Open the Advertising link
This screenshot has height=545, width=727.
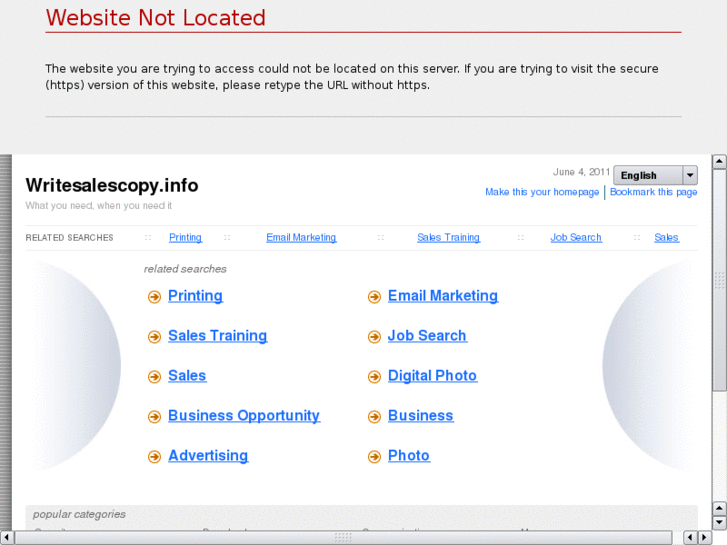208,455
